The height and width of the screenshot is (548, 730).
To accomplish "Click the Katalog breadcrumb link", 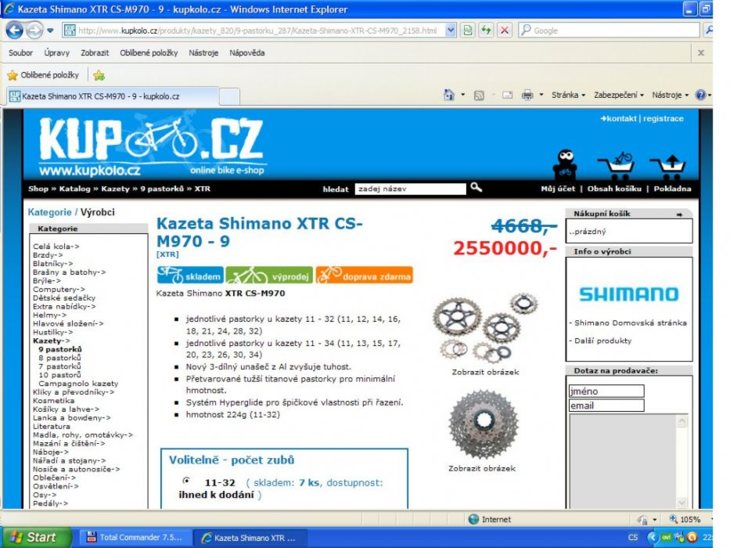I will coord(74,189).
